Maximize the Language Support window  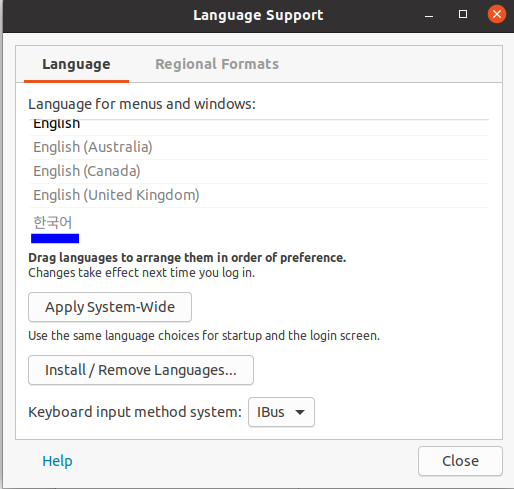point(463,14)
